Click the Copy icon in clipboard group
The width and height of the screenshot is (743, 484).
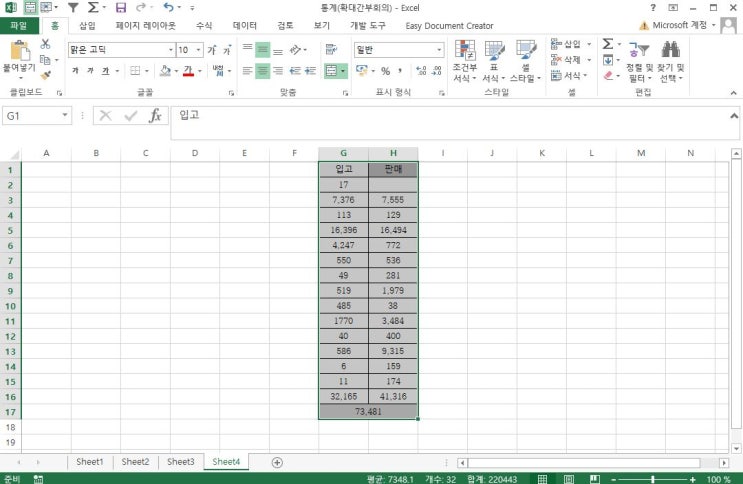[45, 60]
